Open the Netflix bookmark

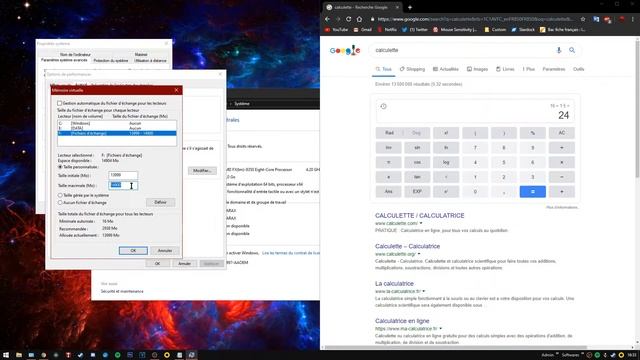(387, 30)
